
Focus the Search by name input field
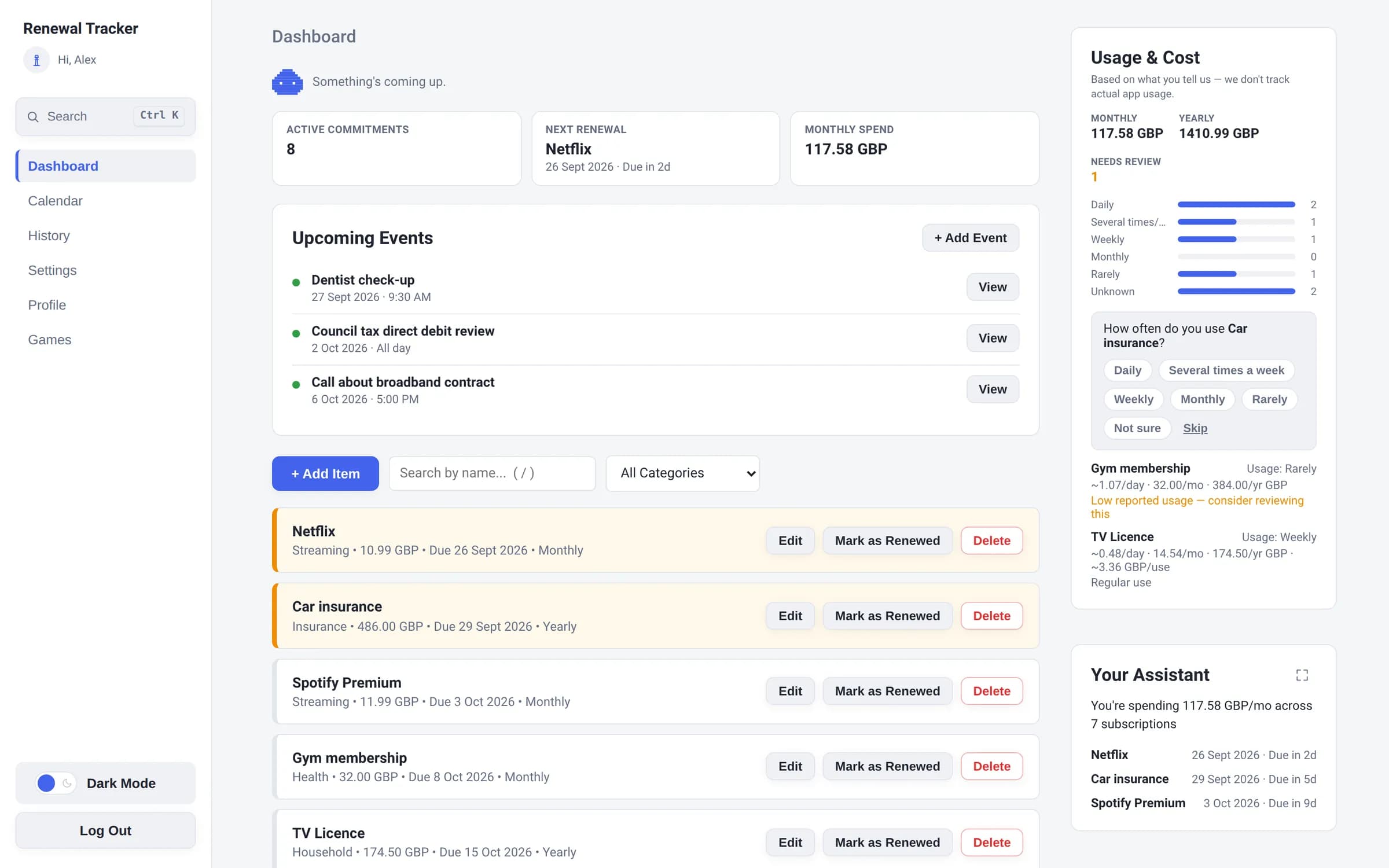pos(492,473)
